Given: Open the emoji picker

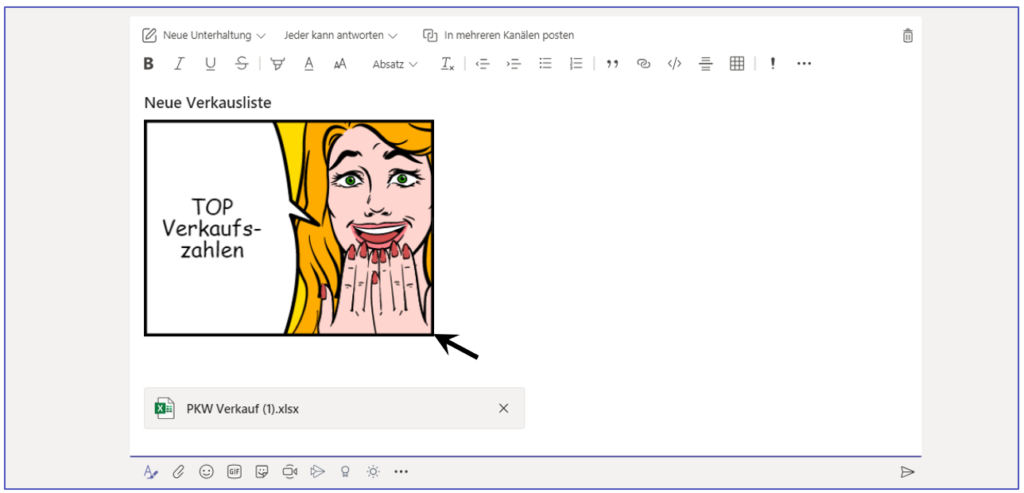Looking at the screenshot, I should pos(206,471).
